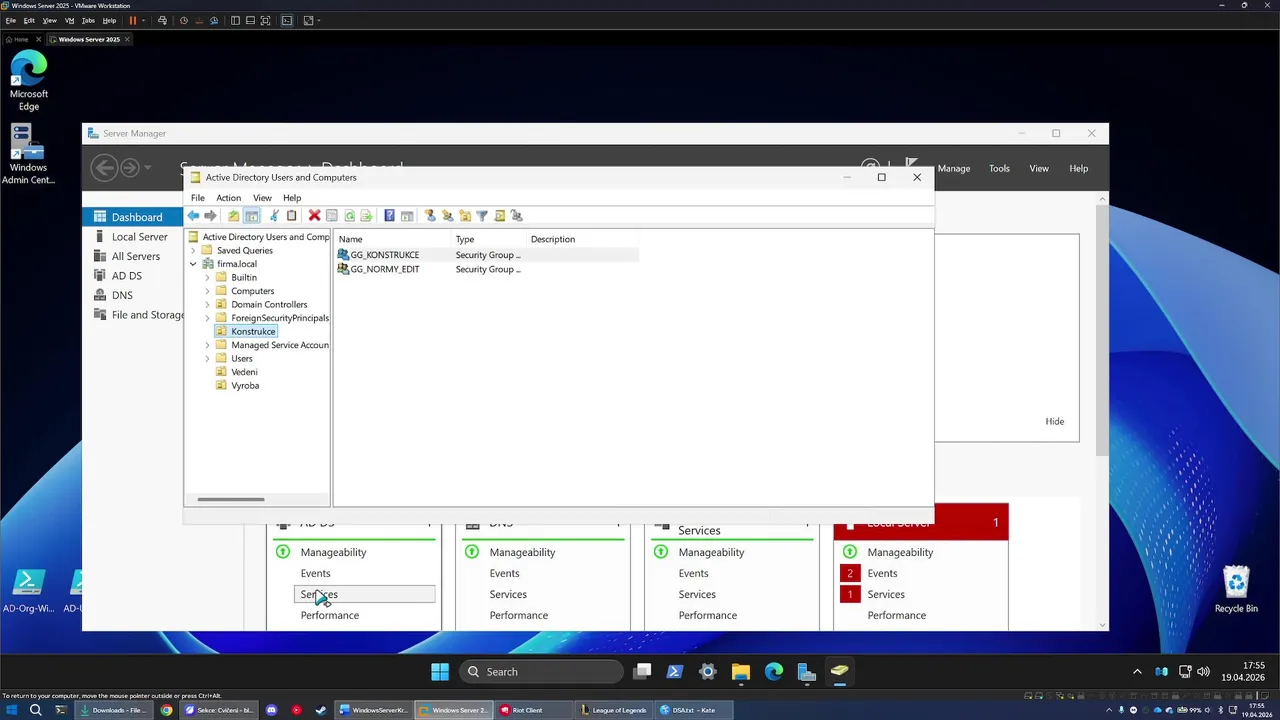This screenshot has width=1280, height=720.
Task: Create a new group via toolbar icon
Action: pyautogui.click(x=447, y=216)
